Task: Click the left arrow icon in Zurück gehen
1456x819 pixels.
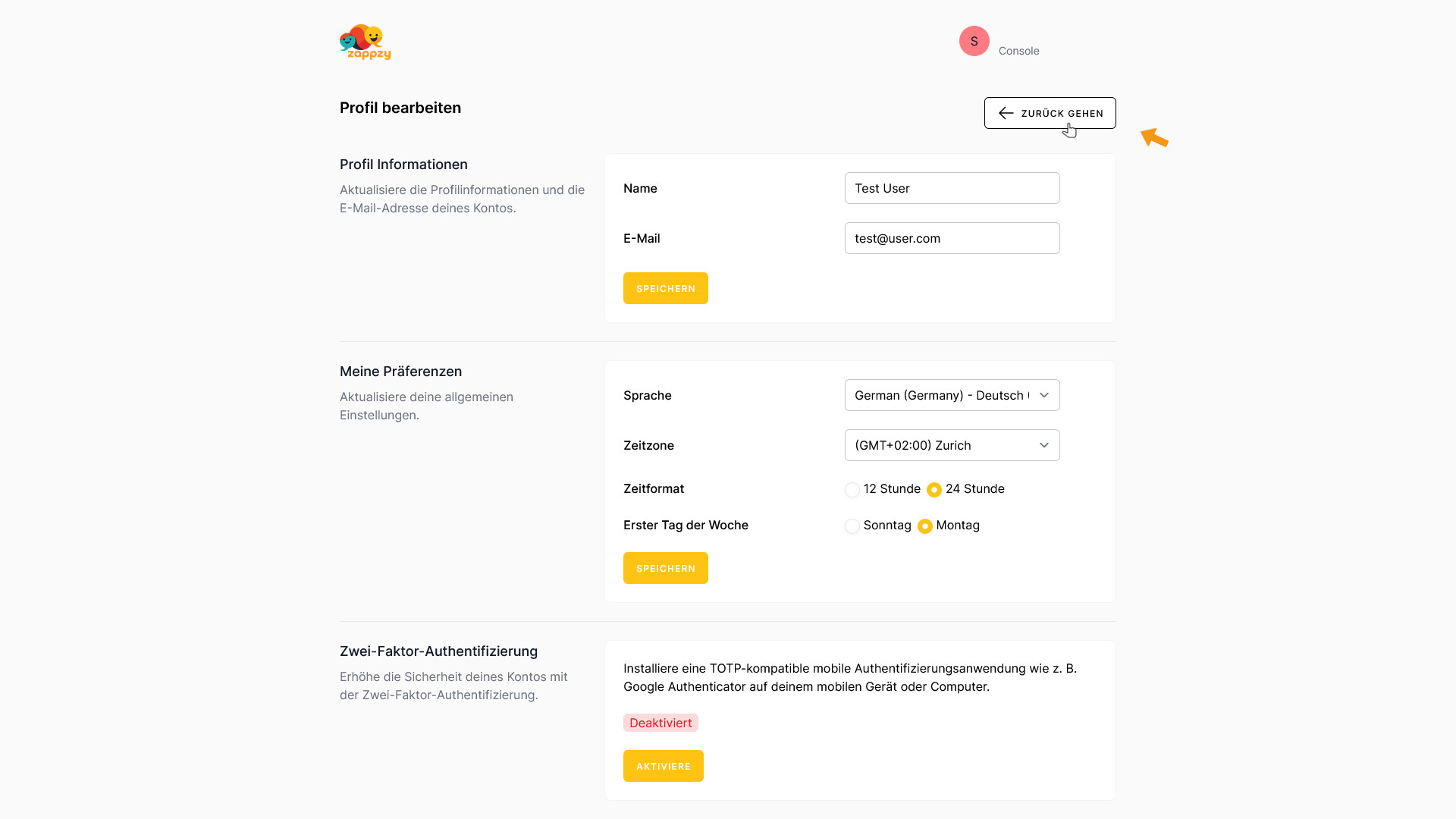Action: [x=1006, y=113]
